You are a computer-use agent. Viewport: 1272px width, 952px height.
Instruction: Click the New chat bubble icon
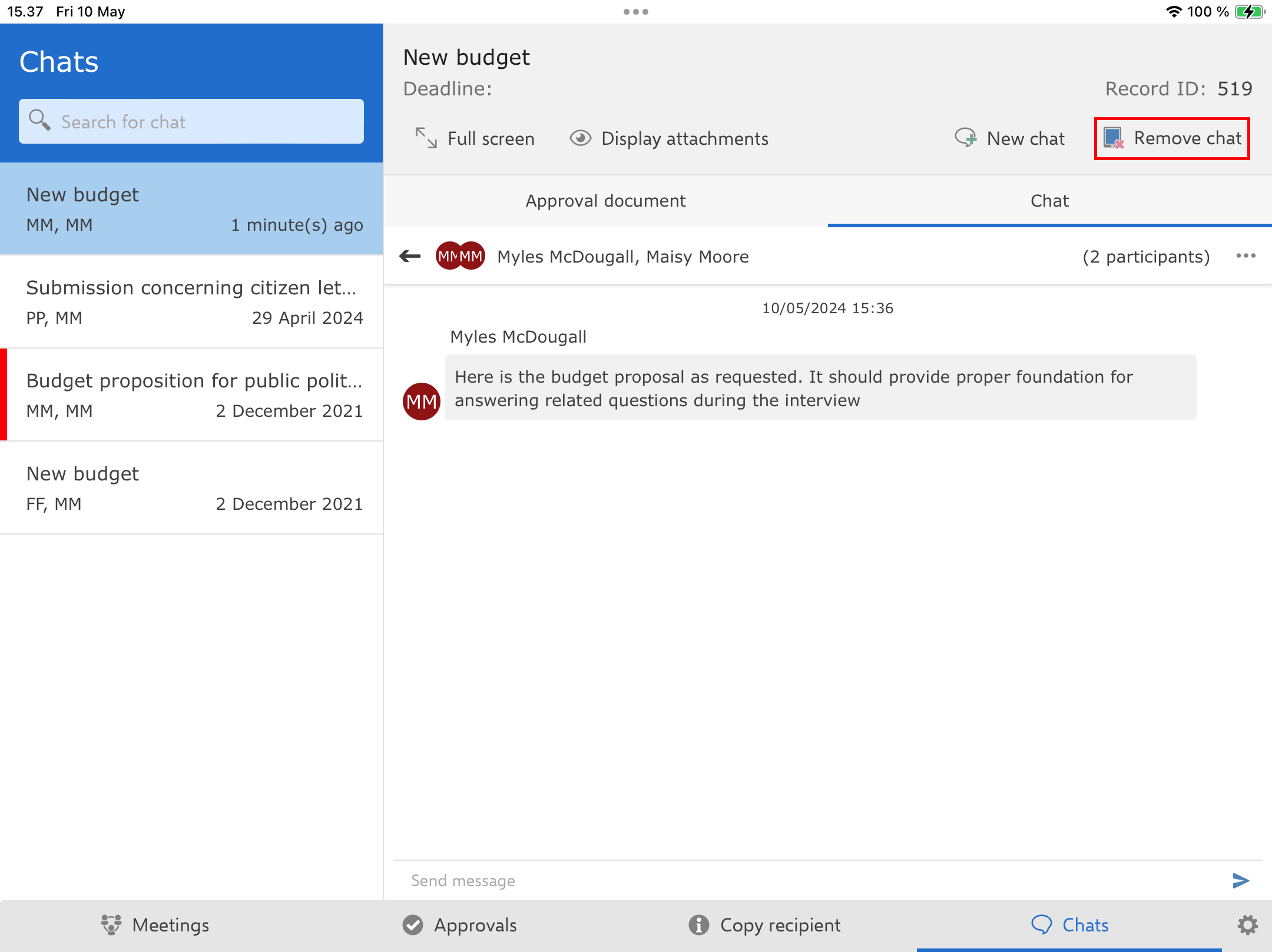point(965,138)
